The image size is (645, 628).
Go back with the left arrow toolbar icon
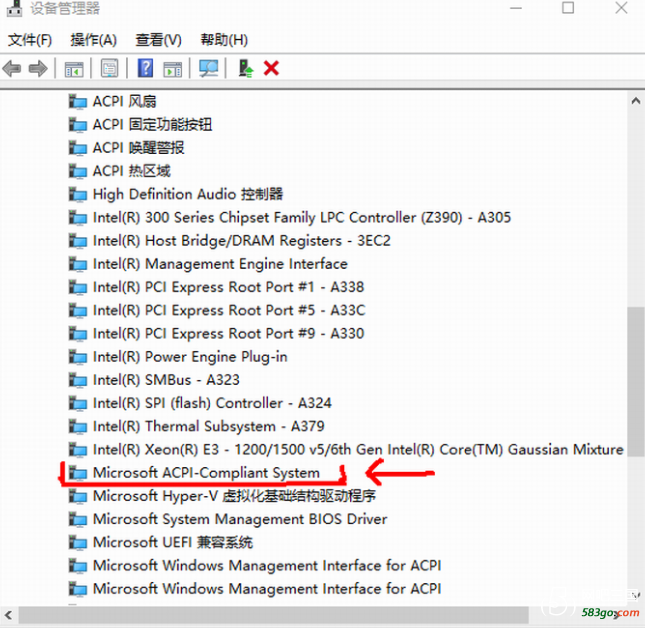coord(12,68)
